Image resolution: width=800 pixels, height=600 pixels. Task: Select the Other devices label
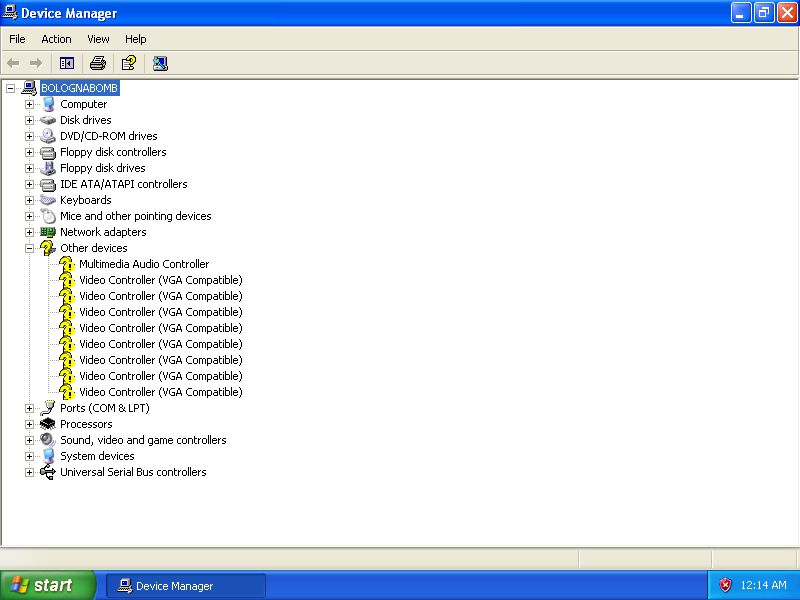coord(94,248)
